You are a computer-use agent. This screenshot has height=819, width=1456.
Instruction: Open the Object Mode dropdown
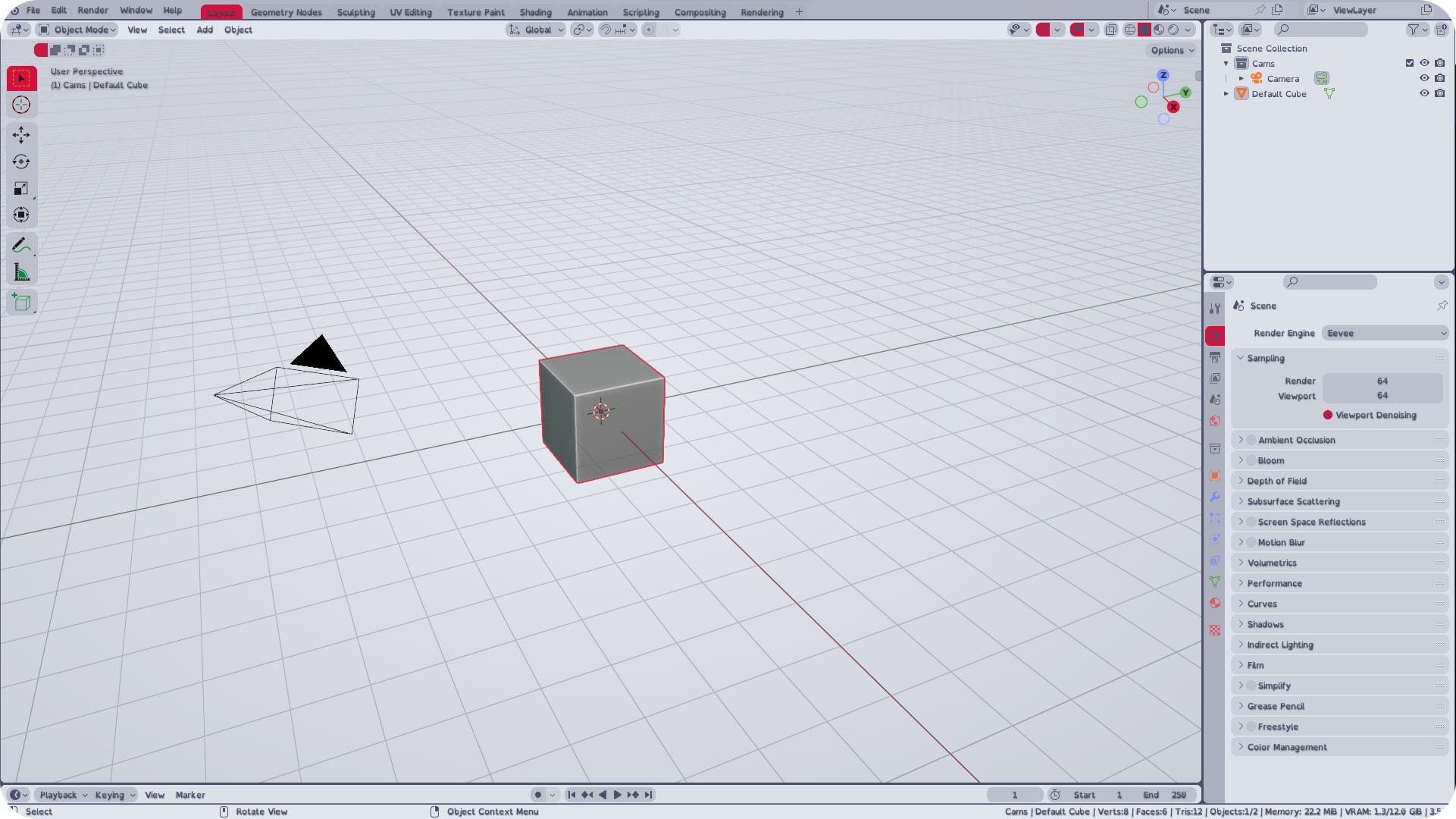pos(77,30)
